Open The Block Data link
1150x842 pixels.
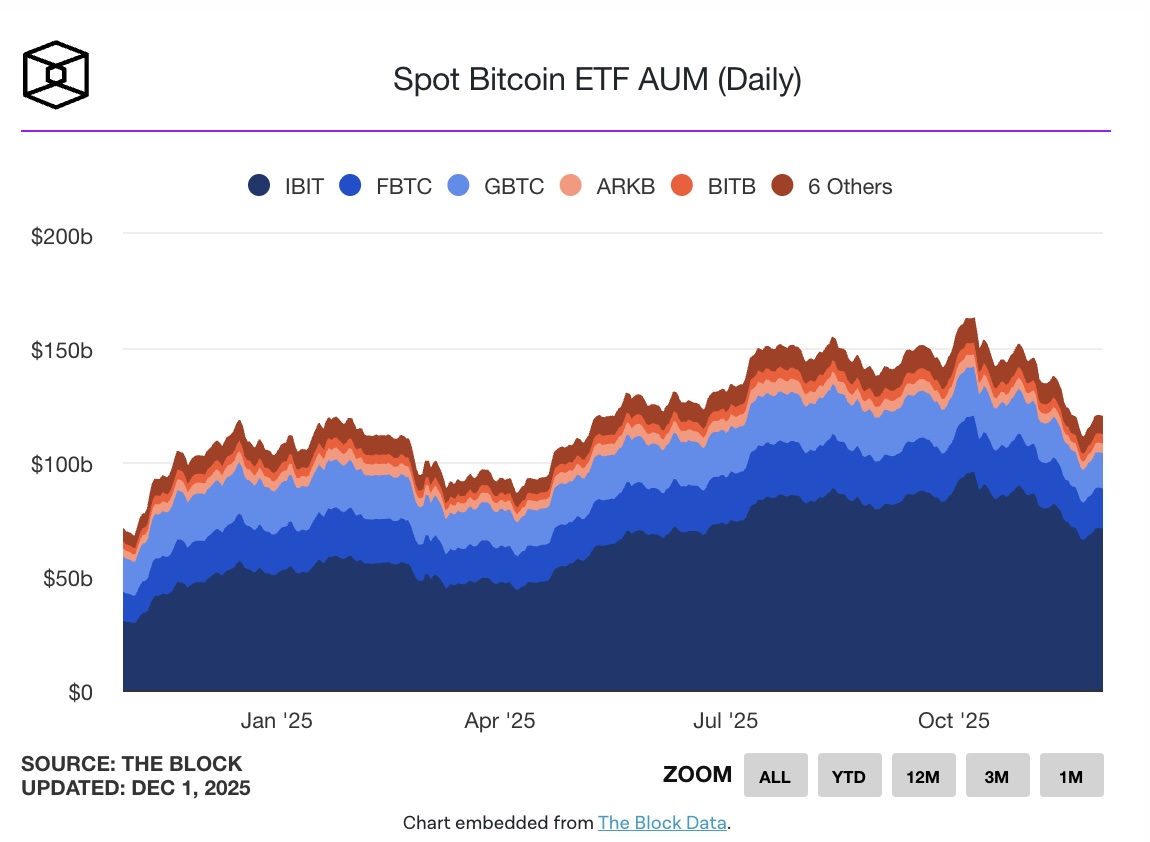pos(662,823)
